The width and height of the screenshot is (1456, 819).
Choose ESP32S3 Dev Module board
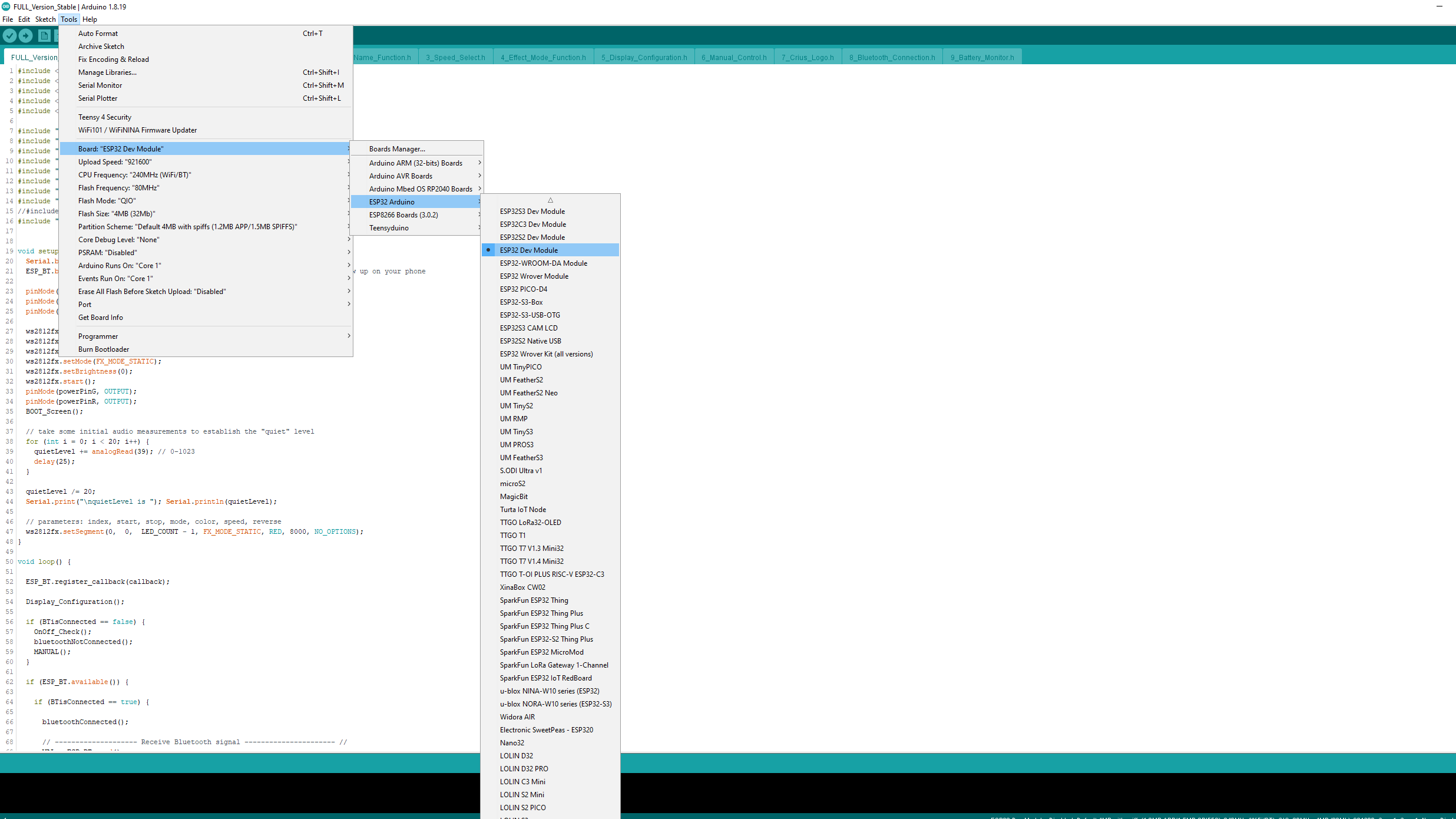(x=532, y=212)
